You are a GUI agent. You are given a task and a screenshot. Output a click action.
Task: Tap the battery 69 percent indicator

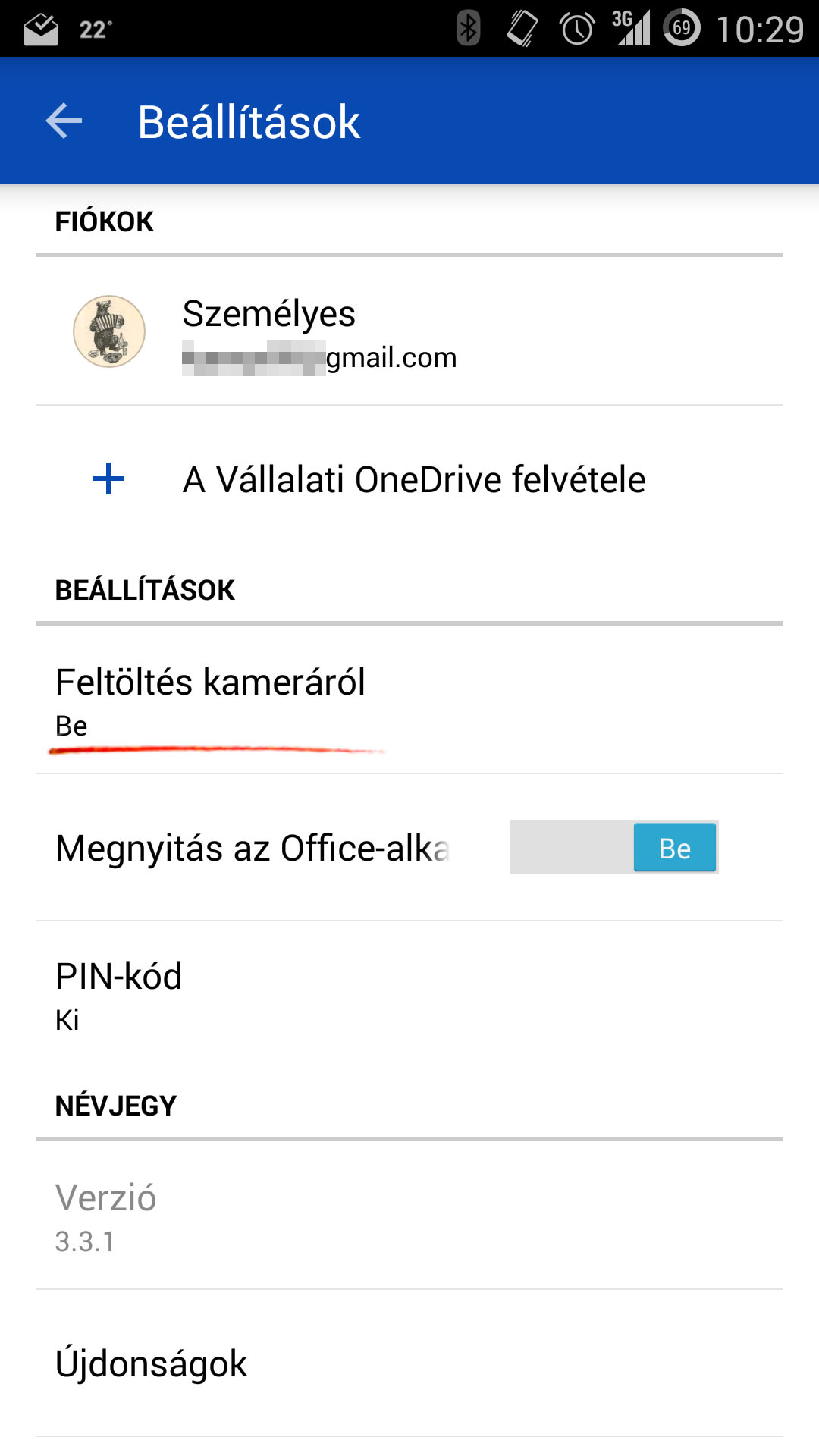coord(682,29)
